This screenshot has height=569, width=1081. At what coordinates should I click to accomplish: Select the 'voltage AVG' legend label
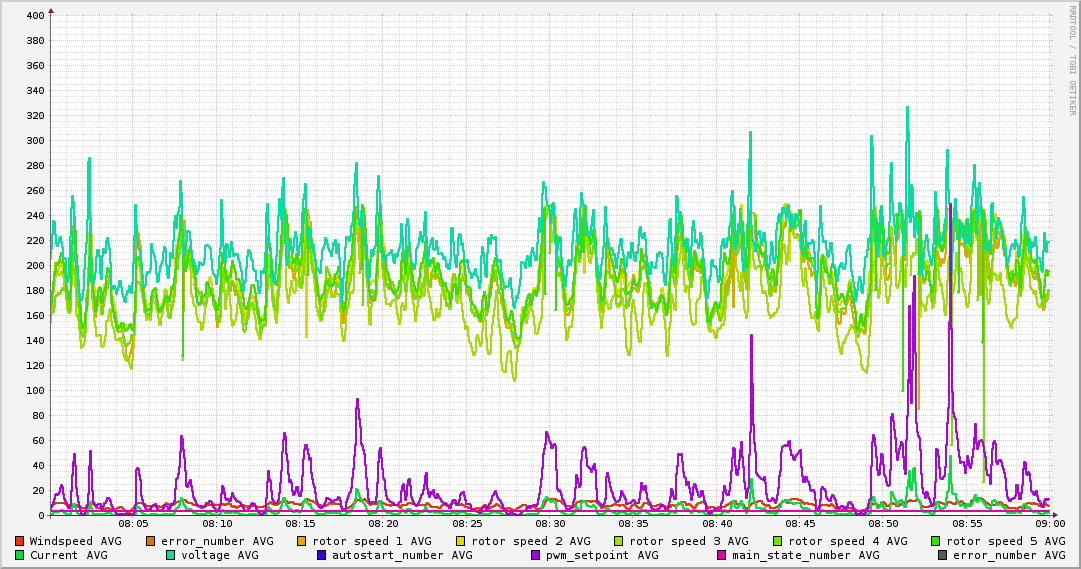[x=220, y=555]
